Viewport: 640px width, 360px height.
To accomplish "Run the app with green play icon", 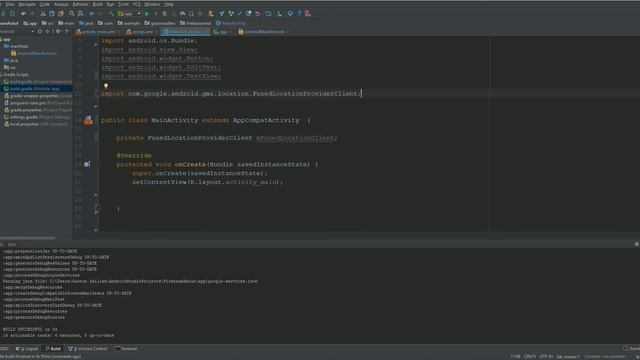I will point(147,13).
